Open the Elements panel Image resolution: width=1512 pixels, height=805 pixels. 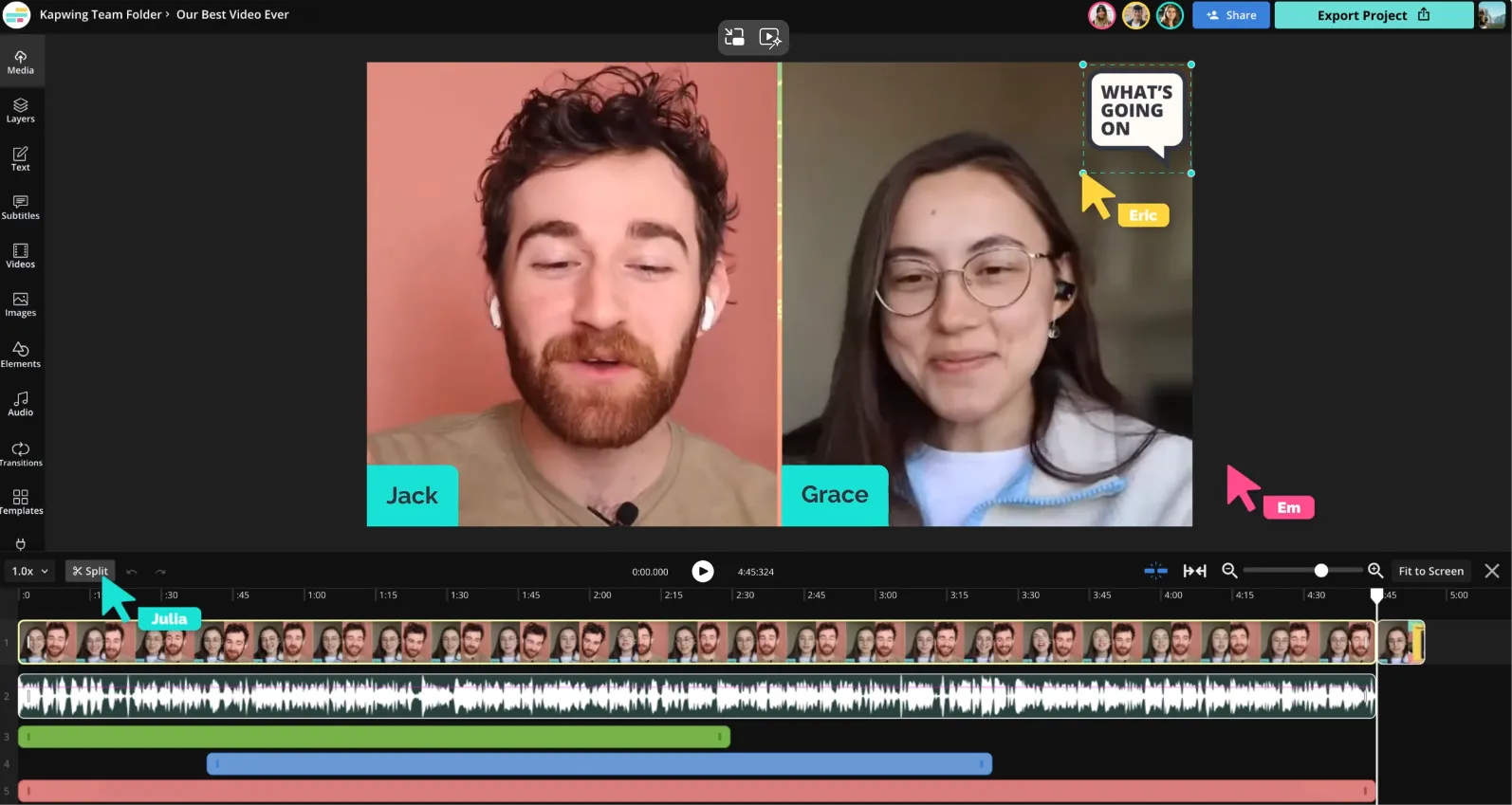pos(21,355)
